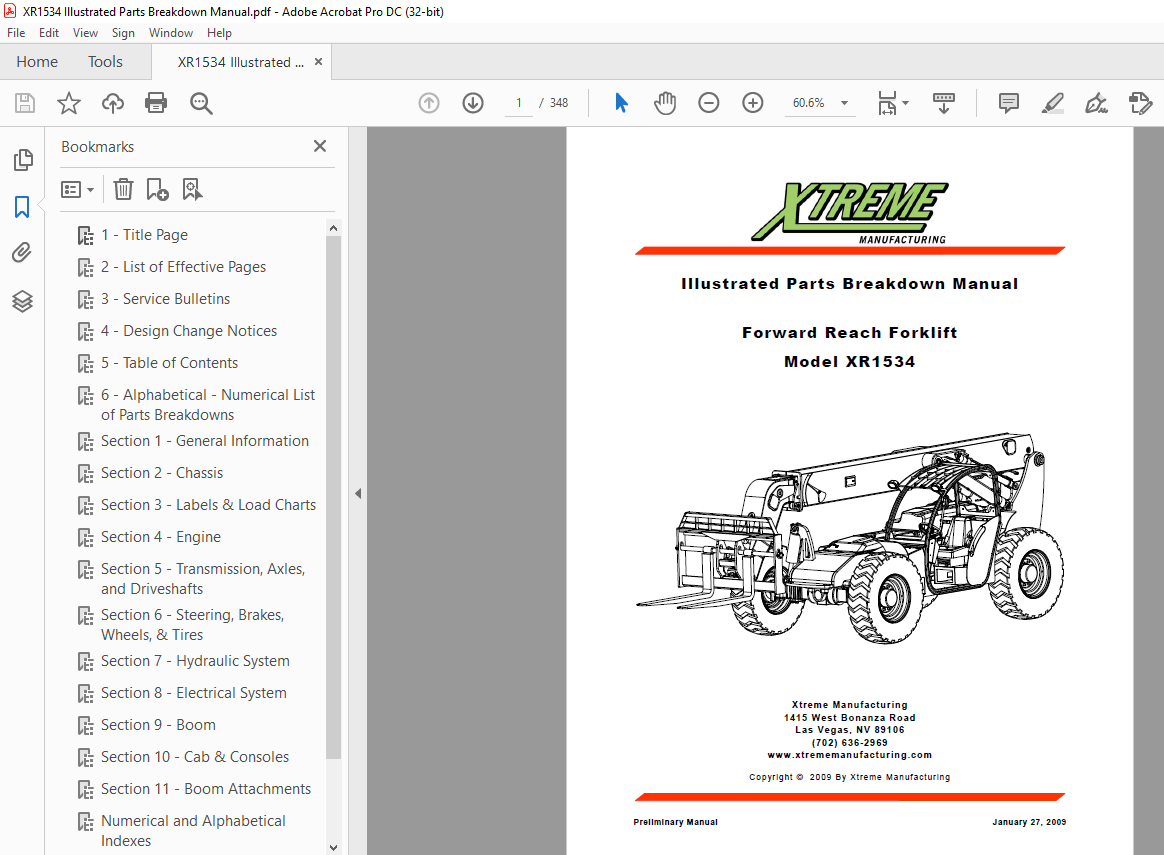
Task: Open the View menu
Action: click(85, 33)
